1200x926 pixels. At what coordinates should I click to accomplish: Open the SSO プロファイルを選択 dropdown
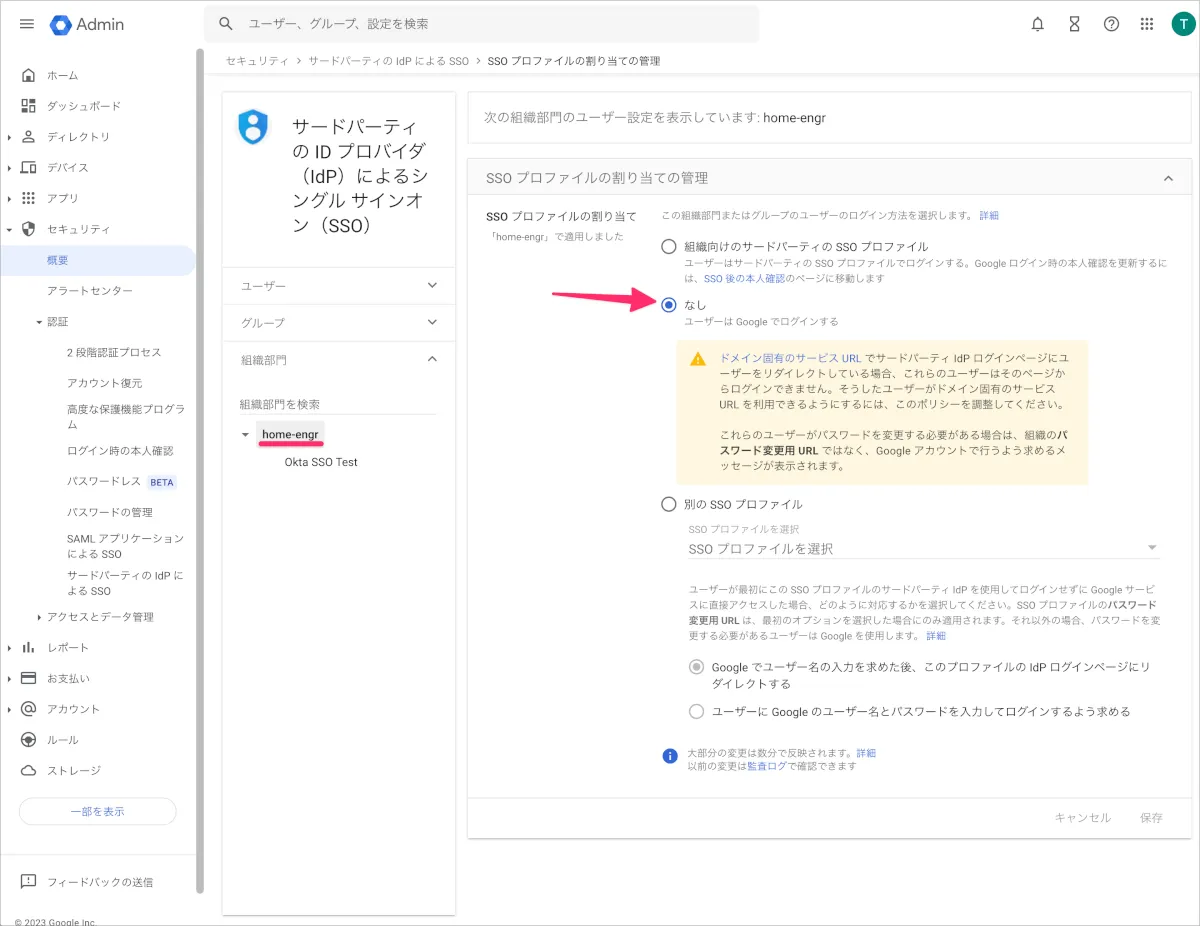click(923, 548)
